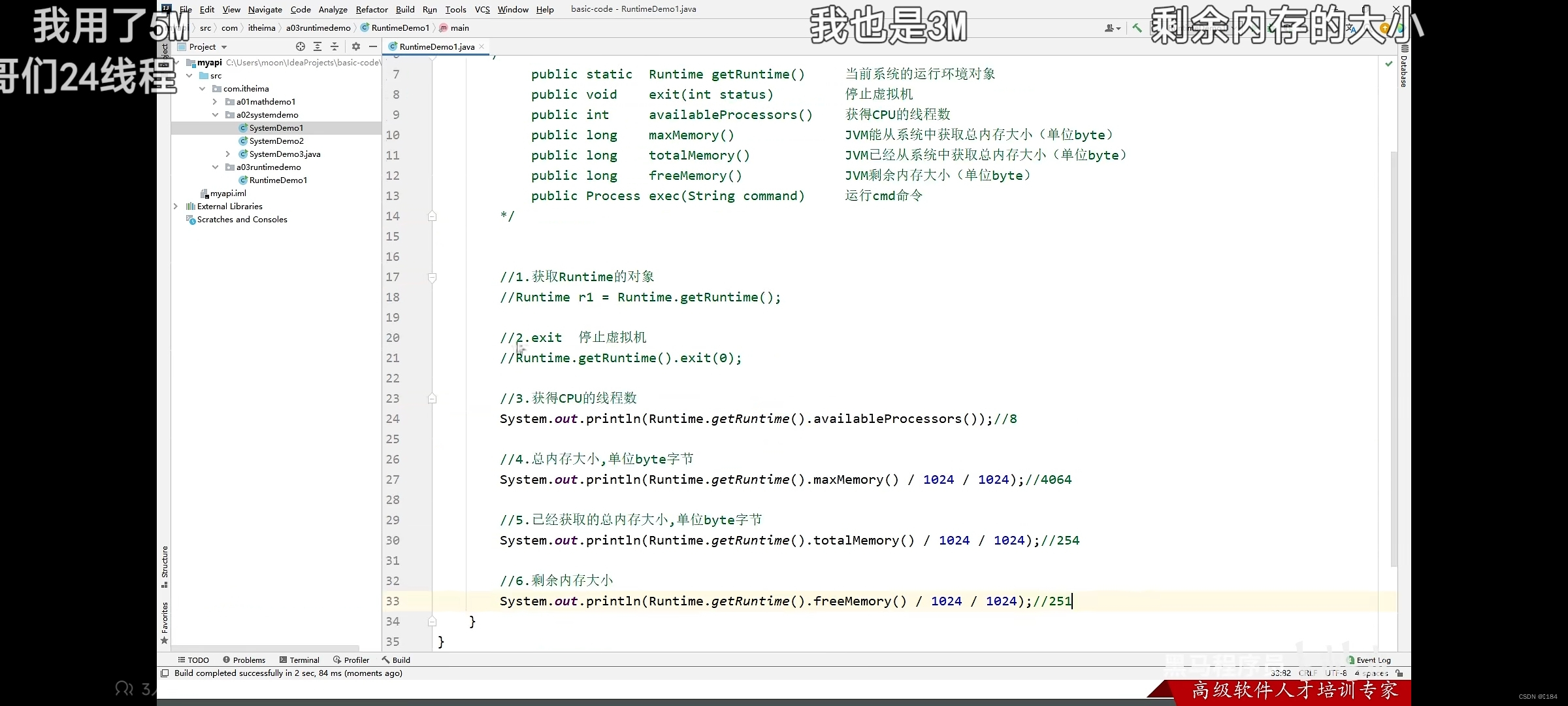Open the Refactor menu
The height and width of the screenshot is (706, 1568).
(372, 9)
